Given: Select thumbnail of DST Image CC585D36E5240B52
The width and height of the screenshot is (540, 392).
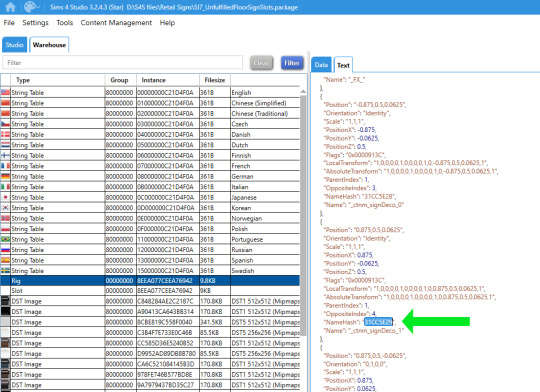Looking at the screenshot, I should (5, 343).
